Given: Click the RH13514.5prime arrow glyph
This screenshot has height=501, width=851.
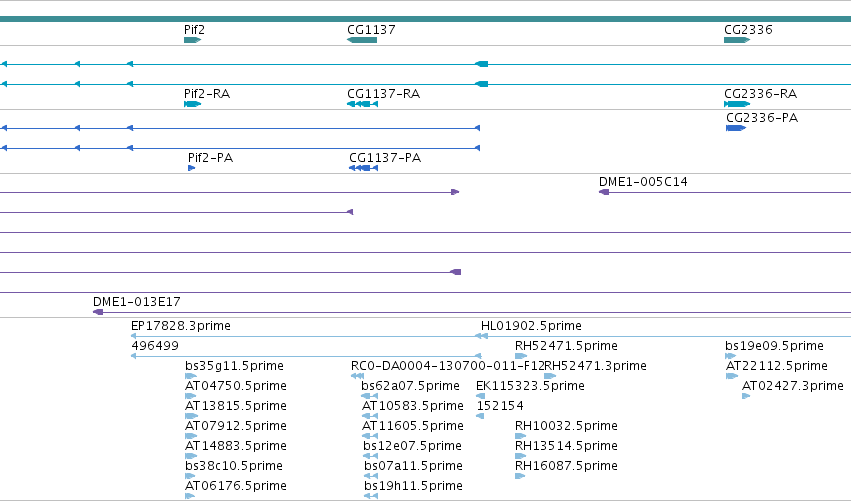Looking at the screenshot, I should [520, 456].
